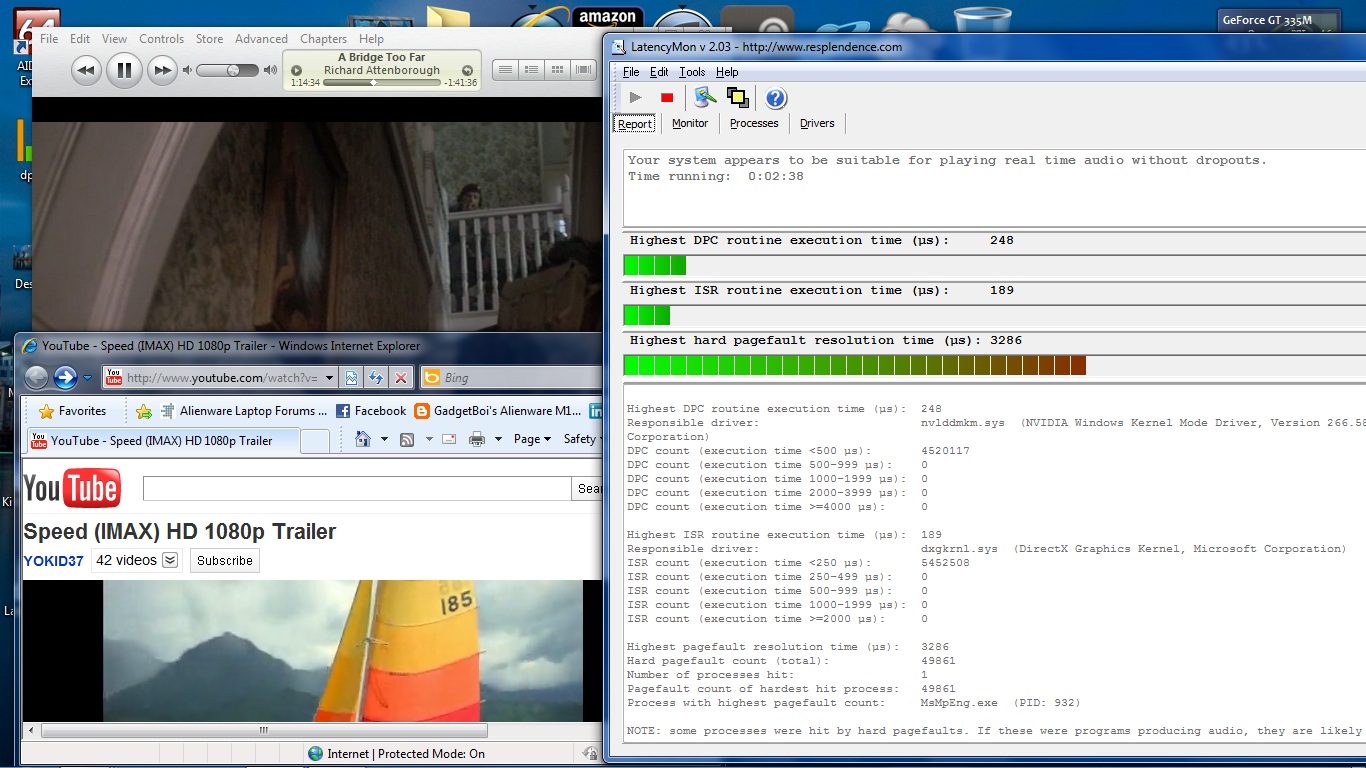Switch to LatencyMon Drivers tab

click(x=817, y=124)
